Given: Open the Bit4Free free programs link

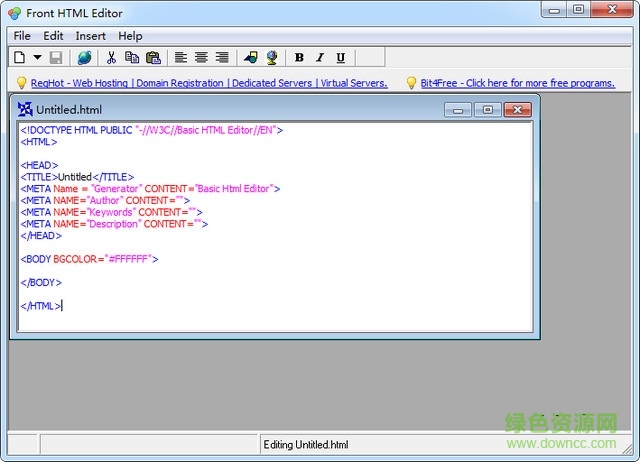Looking at the screenshot, I should tap(517, 83).
